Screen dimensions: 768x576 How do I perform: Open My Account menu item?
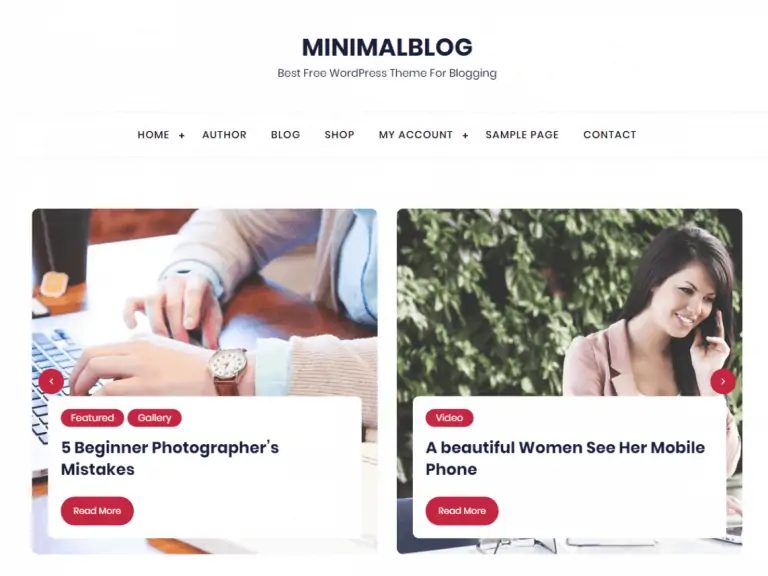pos(416,135)
